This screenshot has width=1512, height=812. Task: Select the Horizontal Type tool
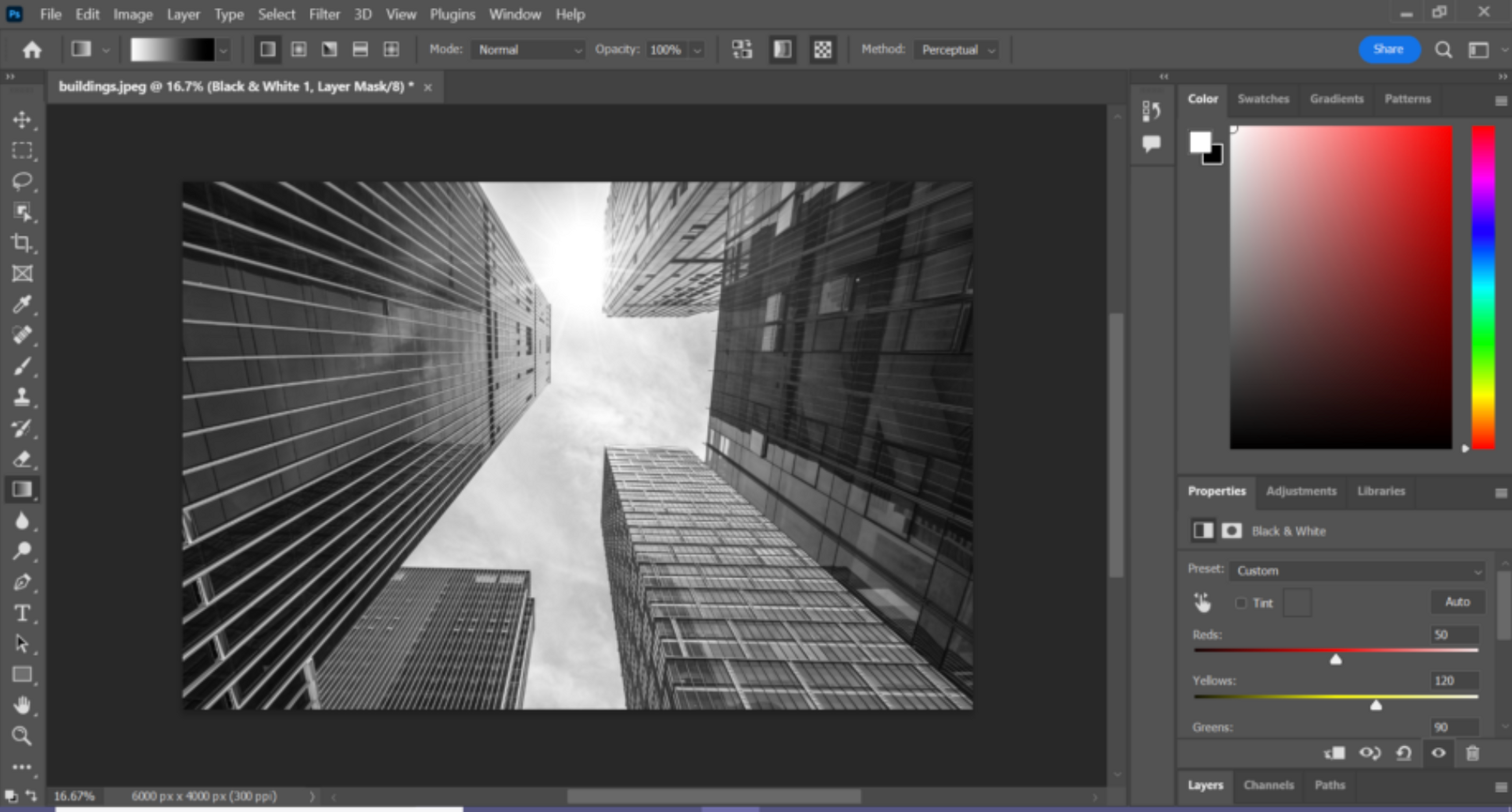(22, 613)
